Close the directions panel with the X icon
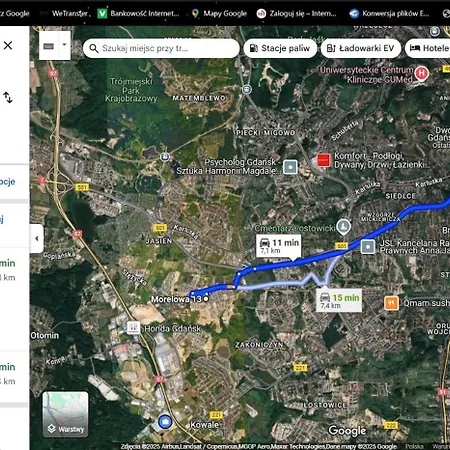The width and height of the screenshot is (450, 450). coord(8,45)
